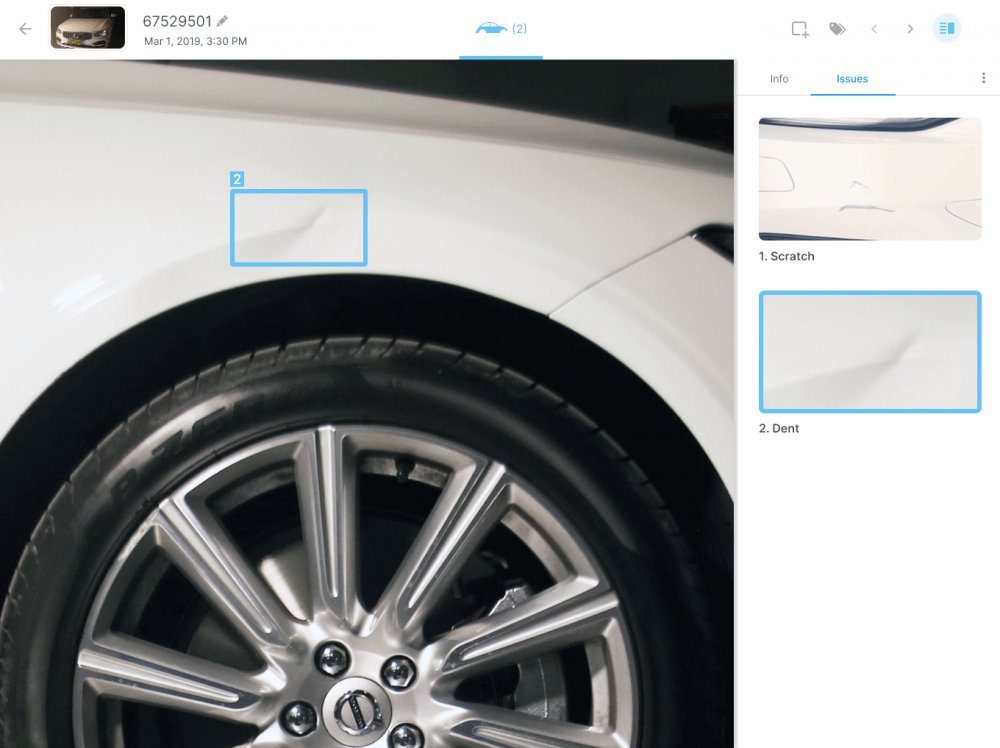This screenshot has width=1000, height=748.
Task: Switch to the Info tab
Action: tap(779, 78)
